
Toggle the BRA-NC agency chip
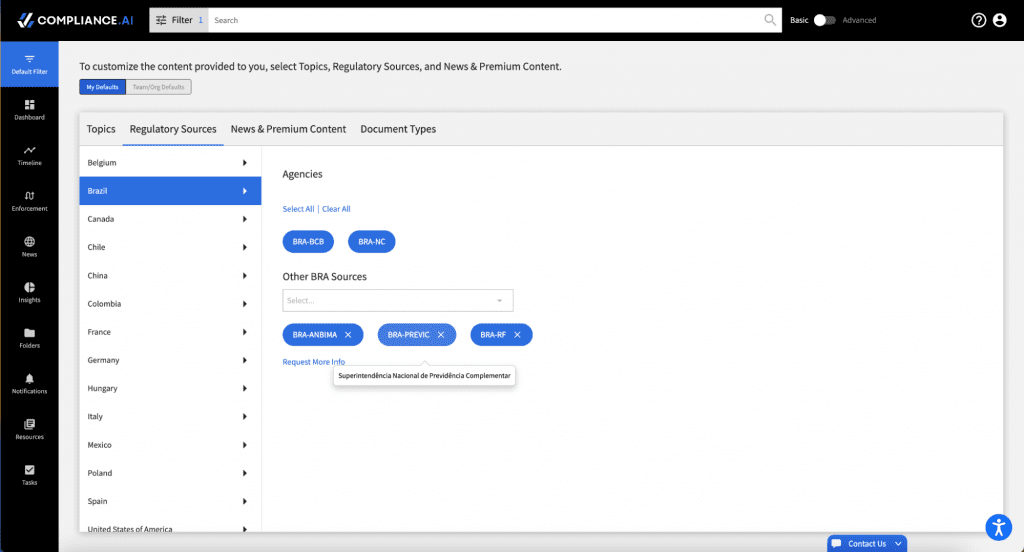tap(372, 242)
